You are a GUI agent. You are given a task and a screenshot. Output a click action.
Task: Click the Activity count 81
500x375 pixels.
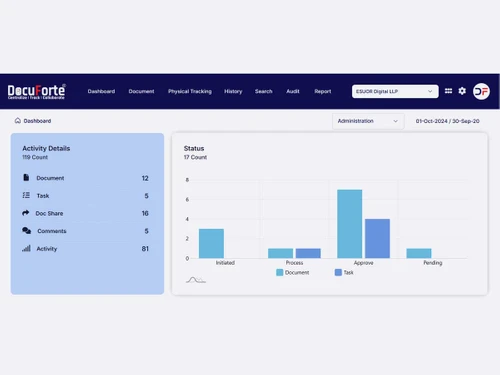coord(145,249)
